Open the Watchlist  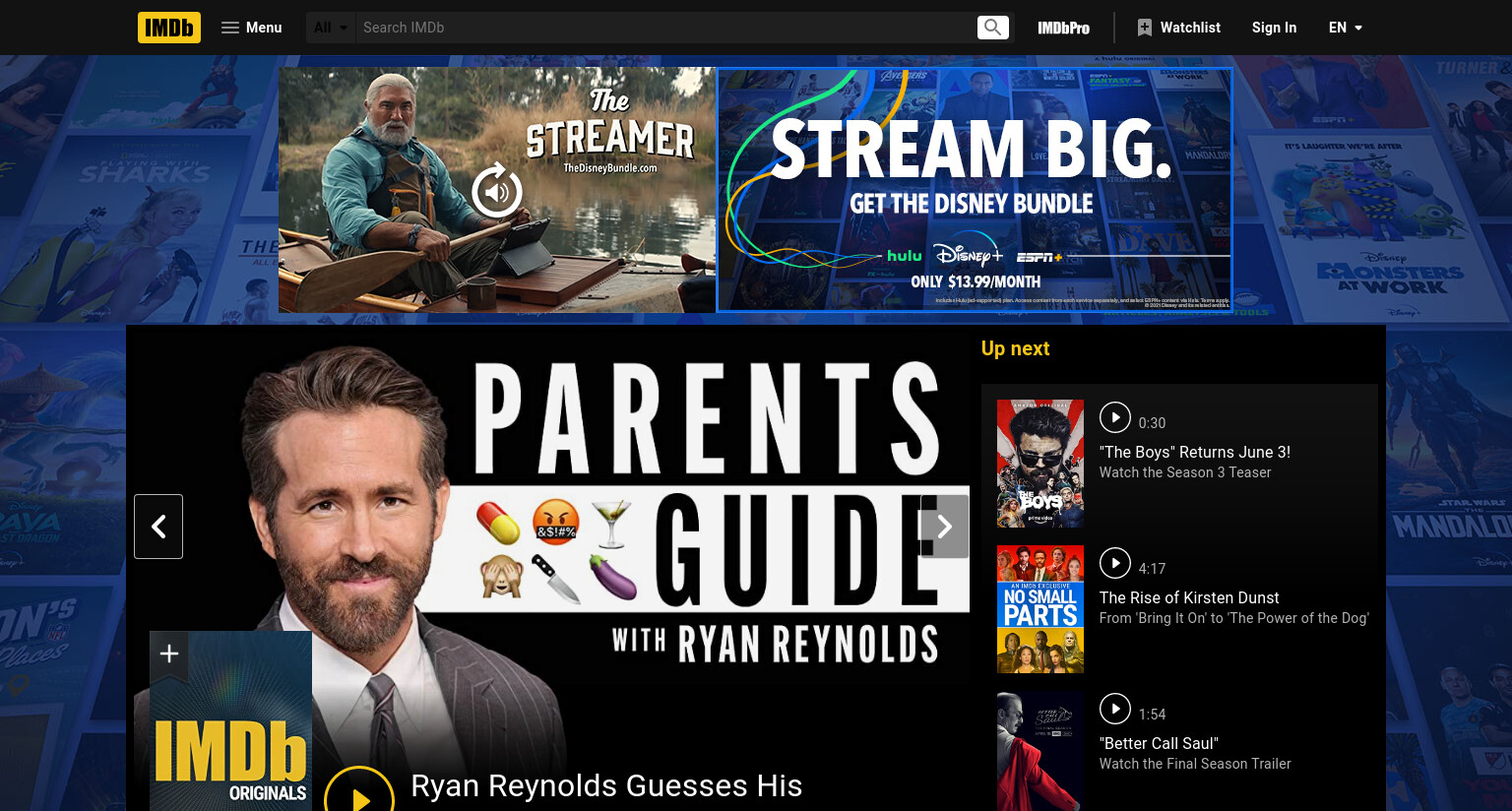[x=1178, y=28]
